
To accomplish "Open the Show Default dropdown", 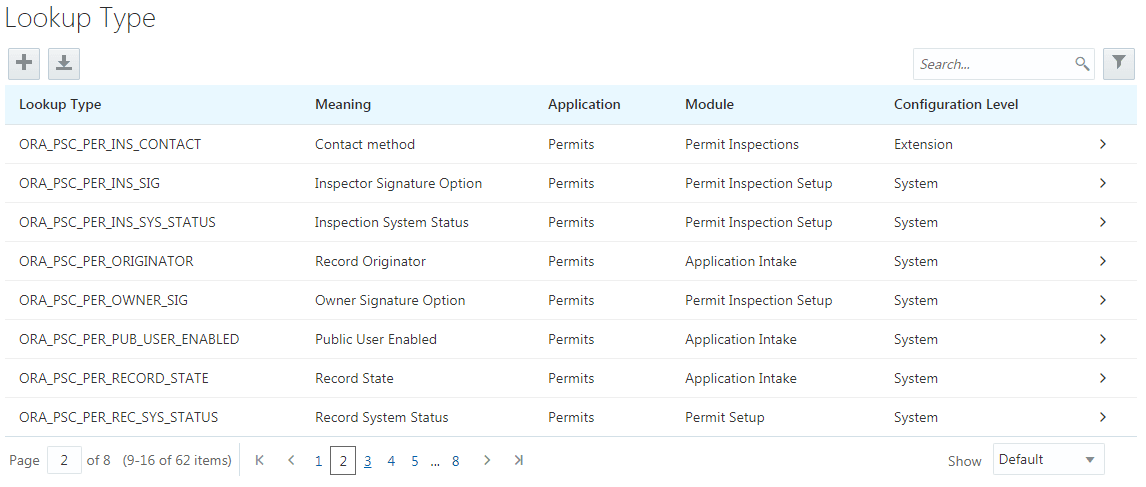I will pos(1048,460).
